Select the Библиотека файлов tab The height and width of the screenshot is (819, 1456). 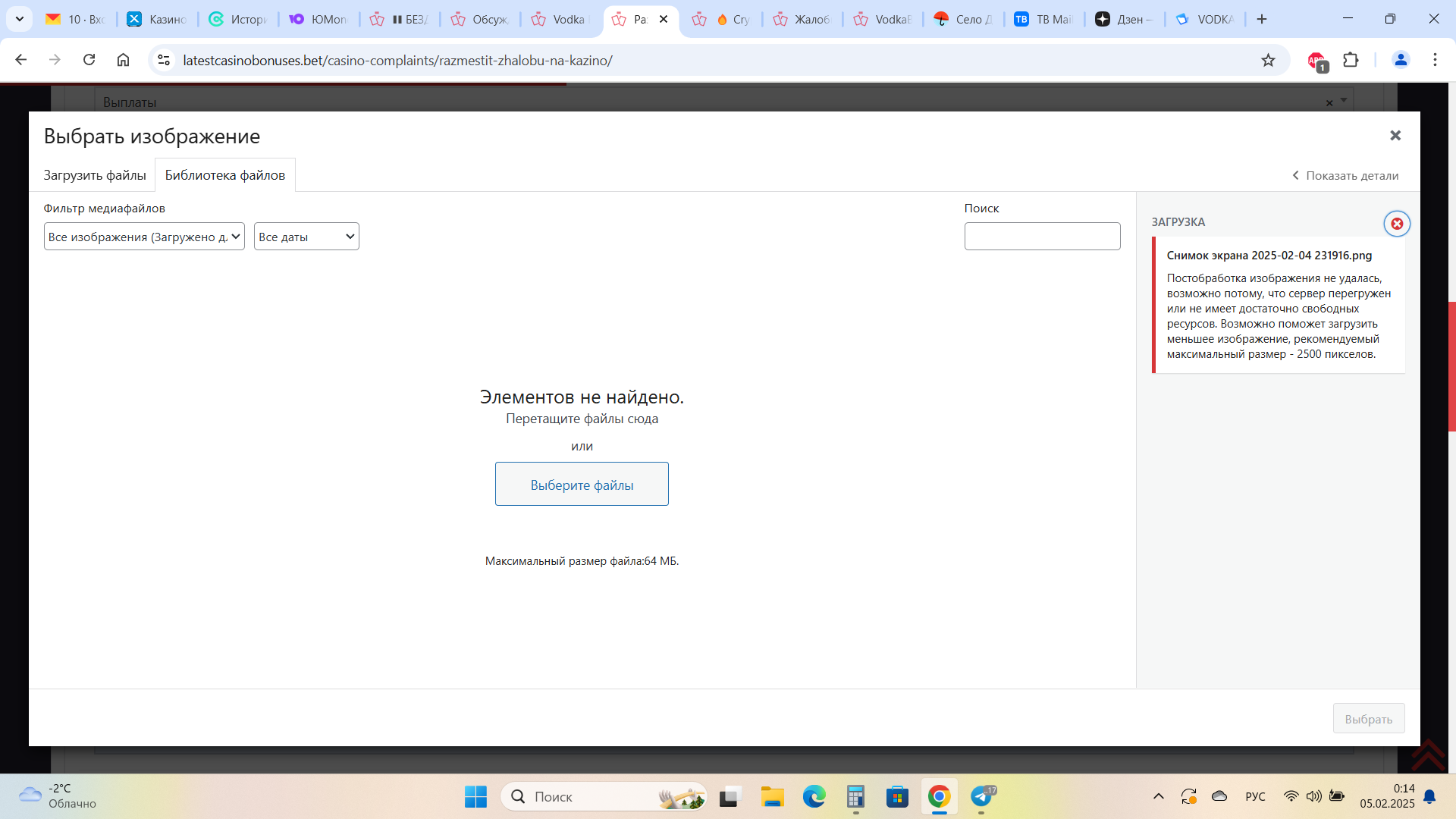(x=225, y=175)
